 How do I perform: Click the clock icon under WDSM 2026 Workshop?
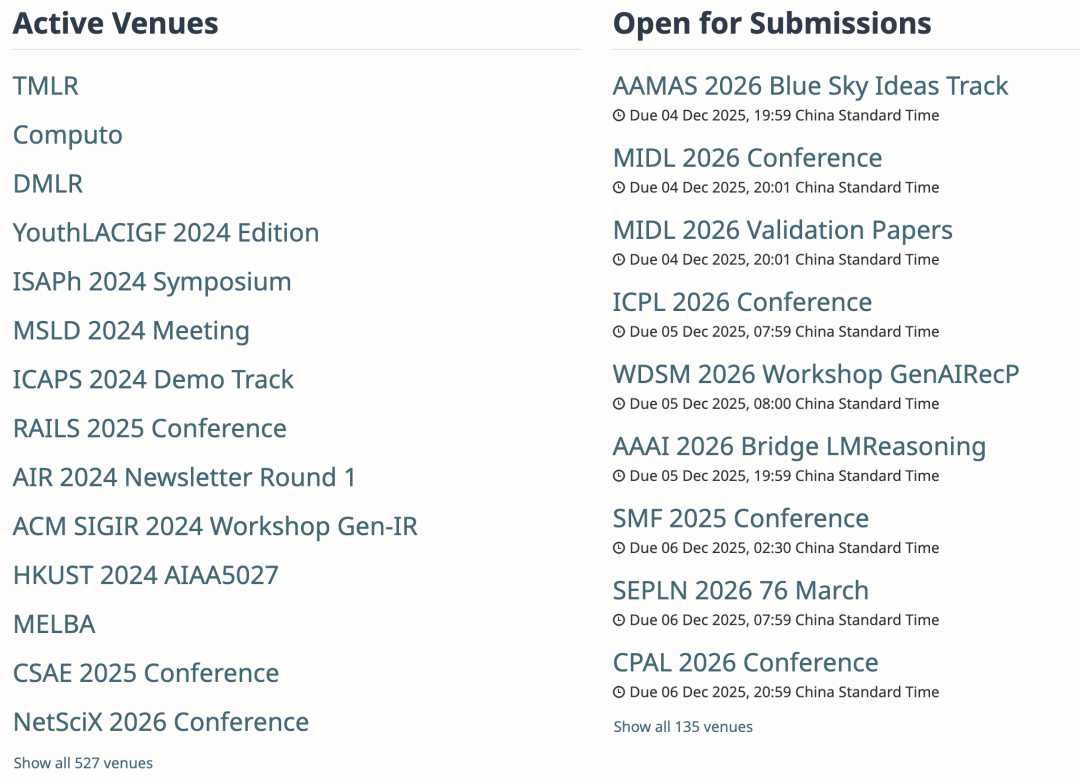pyautogui.click(x=619, y=404)
